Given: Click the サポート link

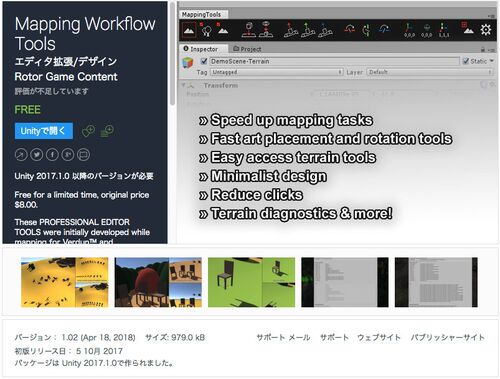Looking at the screenshot, I should click(x=334, y=337).
